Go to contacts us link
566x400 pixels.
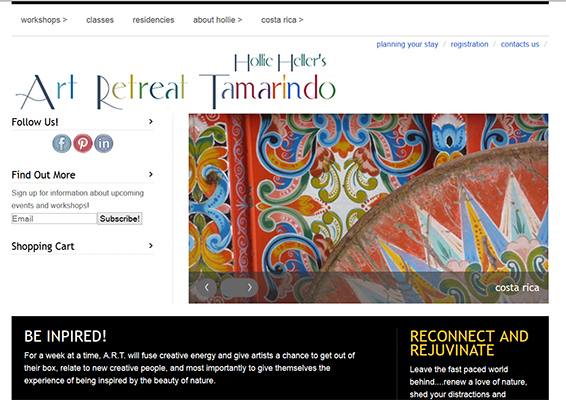520,44
